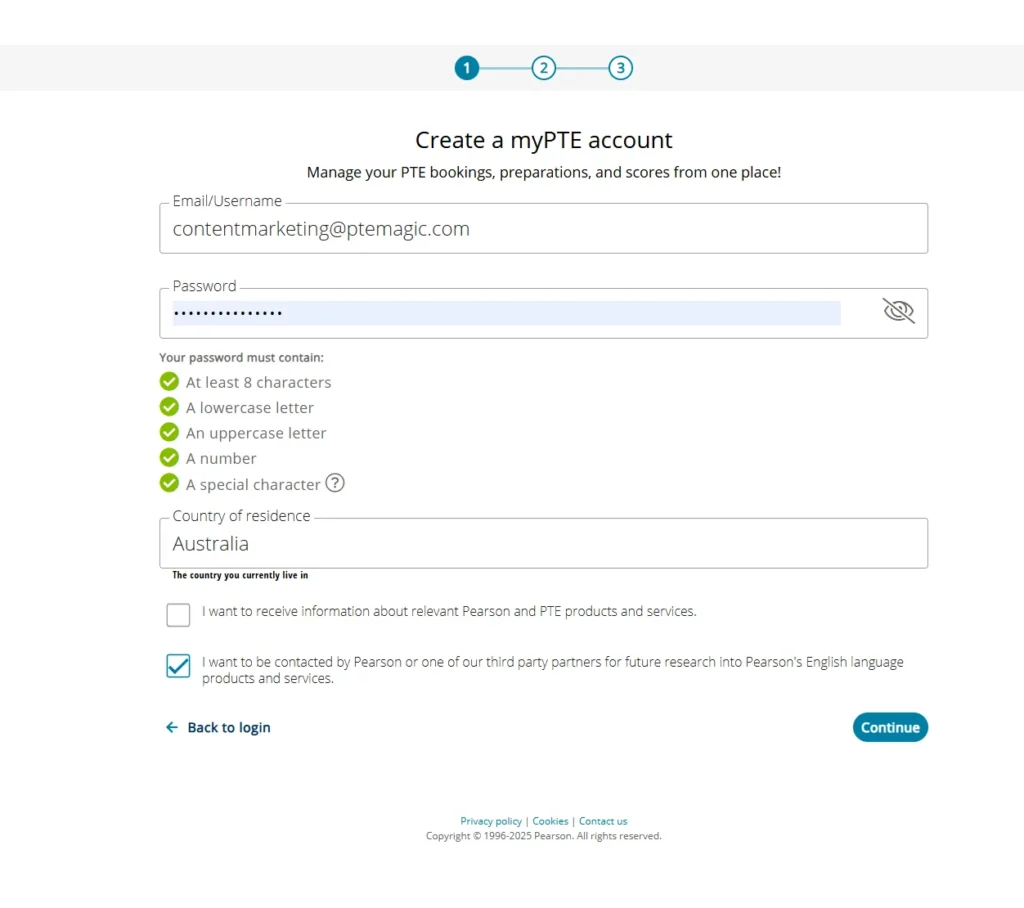Click the Contact us link
1024x908 pixels.
pos(603,820)
